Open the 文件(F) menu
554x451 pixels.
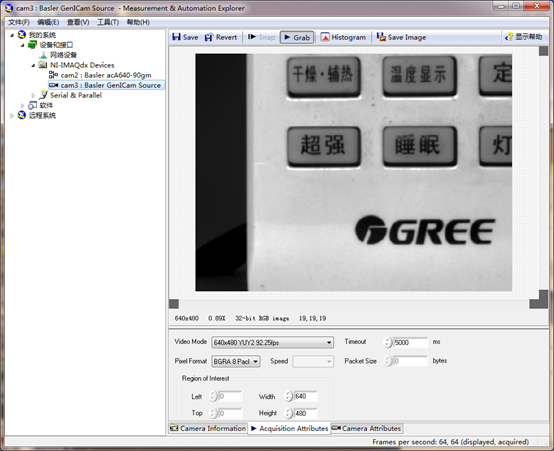pyautogui.click(x=19, y=22)
